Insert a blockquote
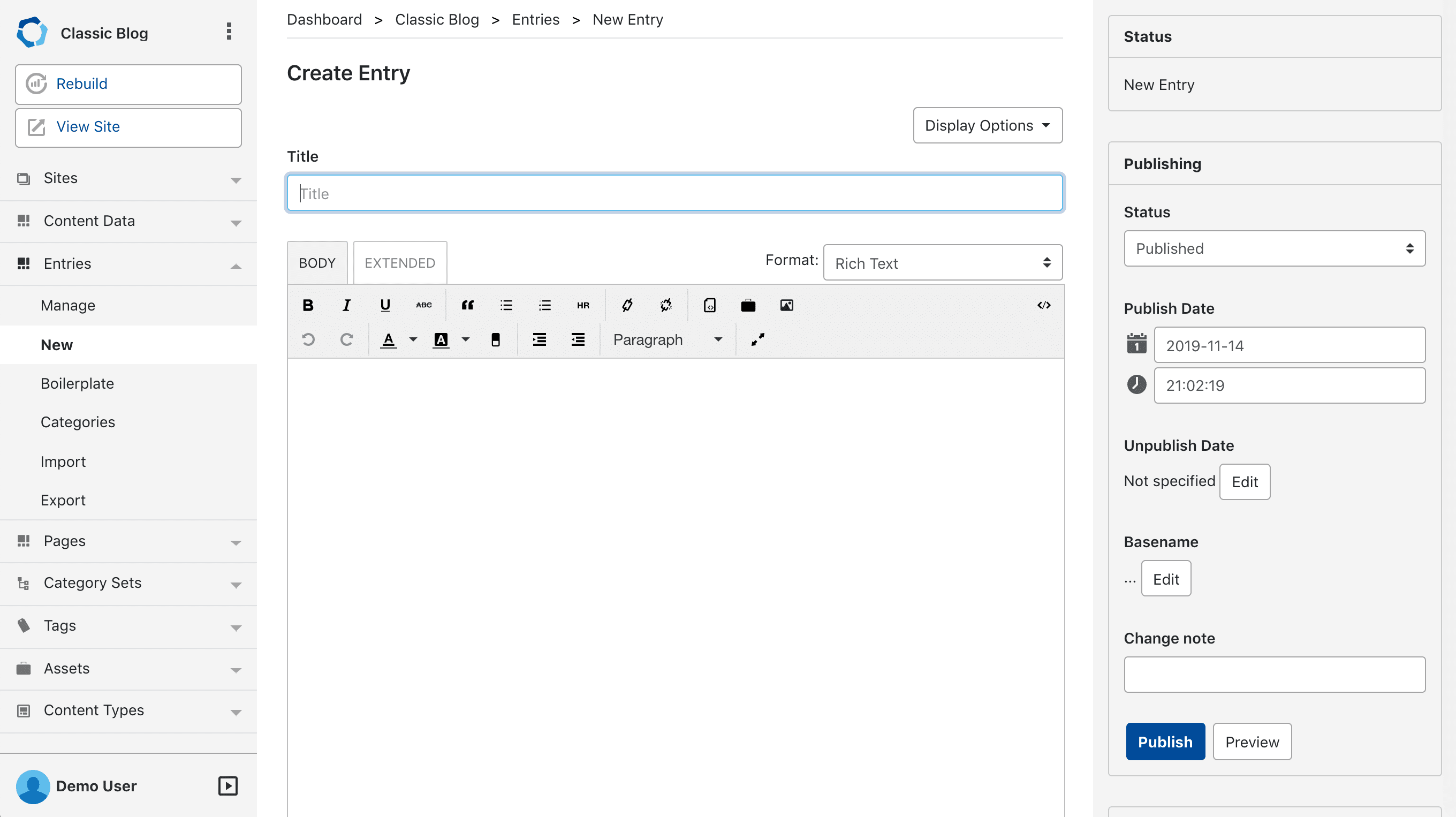Image resolution: width=1456 pixels, height=817 pixels. tap(467, 305)
